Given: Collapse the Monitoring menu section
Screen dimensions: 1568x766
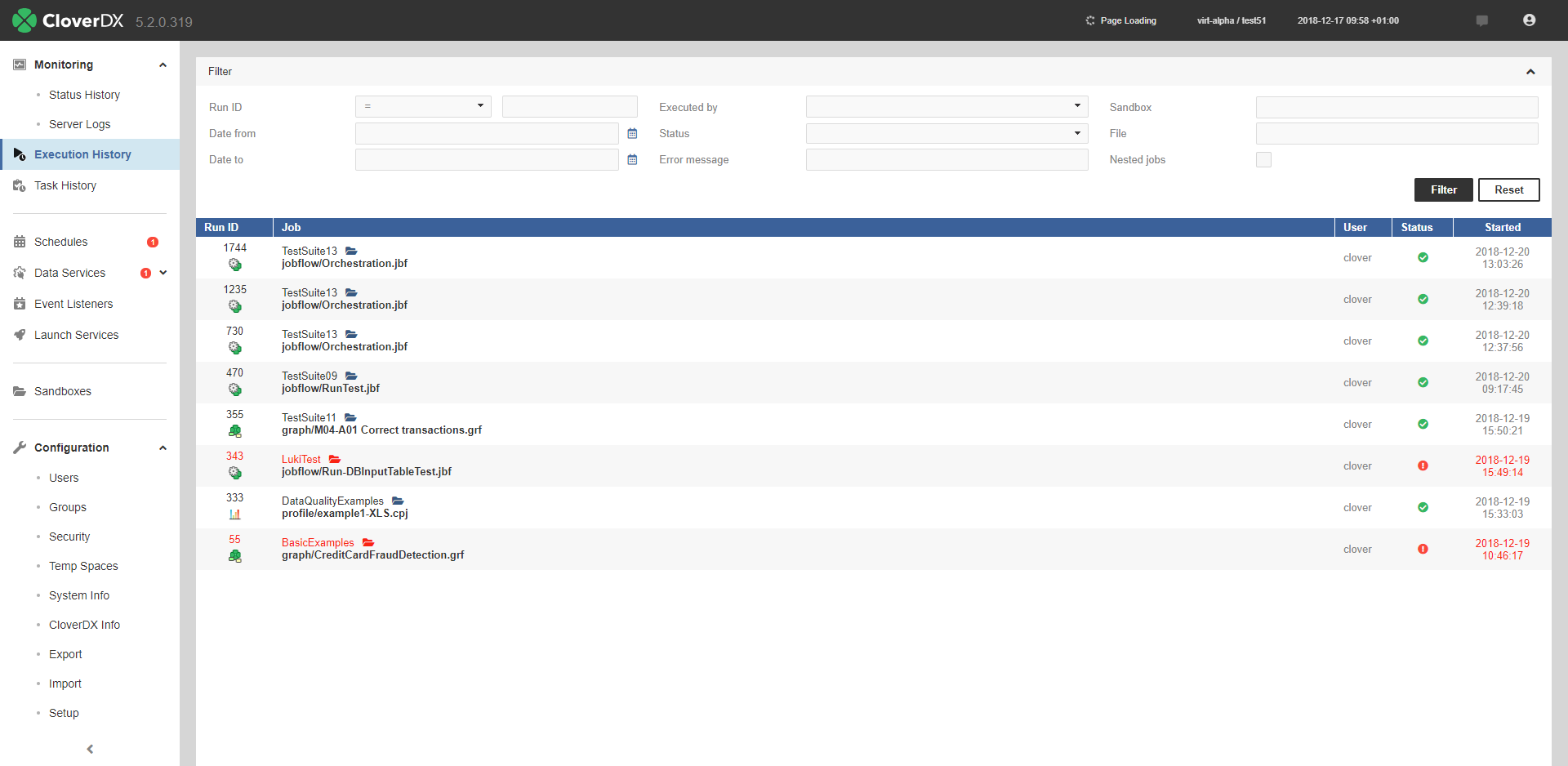Looking at the screenshot, I should 163,65.
